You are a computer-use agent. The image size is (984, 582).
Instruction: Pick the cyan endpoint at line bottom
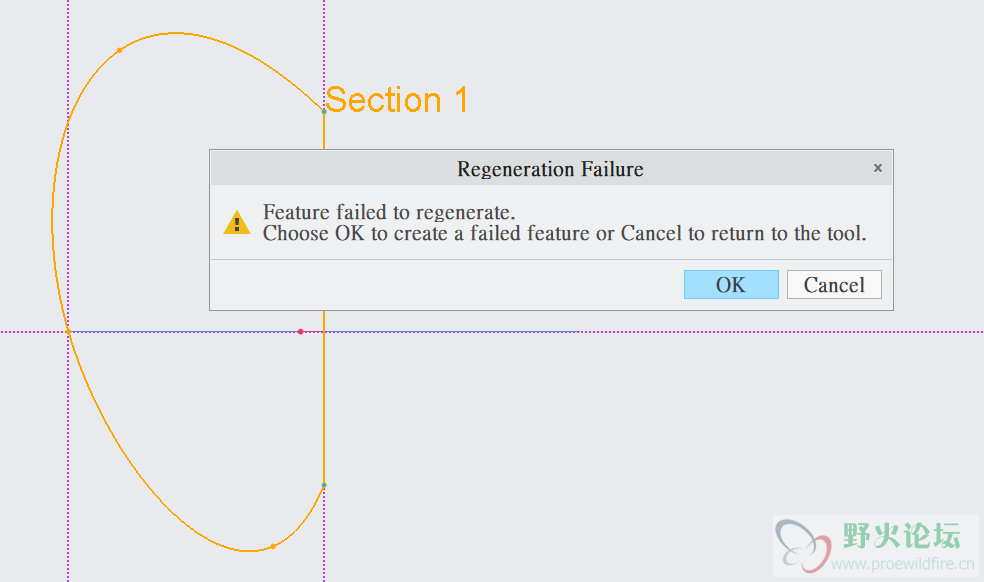(324, 485)
